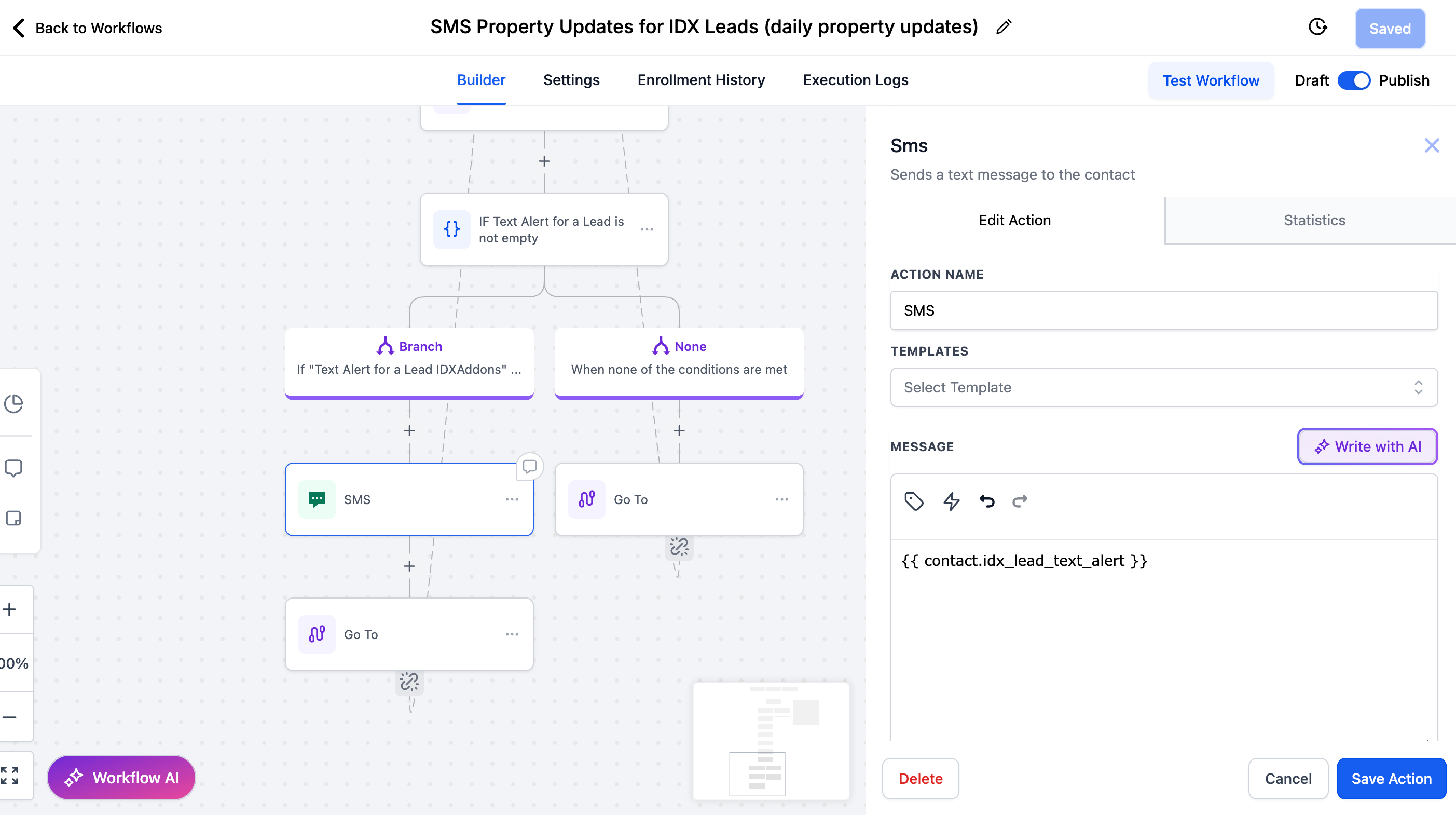Switch to the Statistics tab
Viewport: 1456px width, 815px height.
click(x=1314, y=220)
